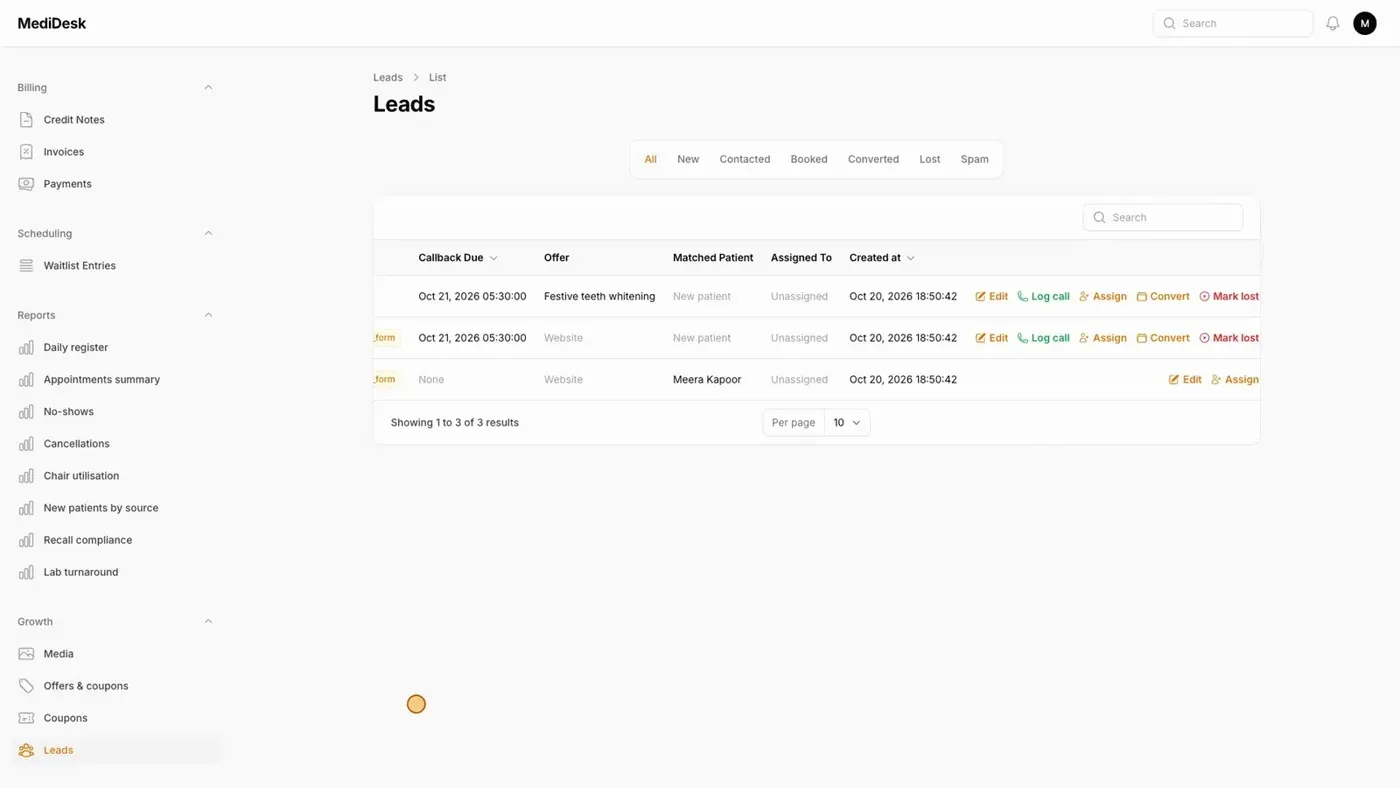The height and width of the screenshot is (788, 1400).
Task: Mark Festive teeth whitening lead as lost
Action: (1229, 297)
